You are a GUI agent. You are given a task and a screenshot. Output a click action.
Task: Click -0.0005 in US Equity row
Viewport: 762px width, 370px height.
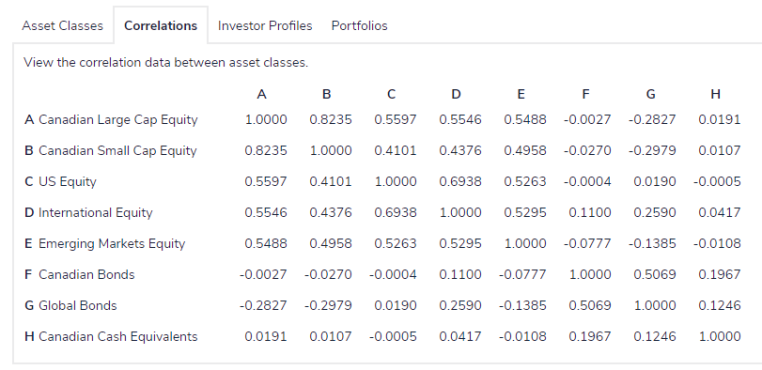(x=717, y=182)
